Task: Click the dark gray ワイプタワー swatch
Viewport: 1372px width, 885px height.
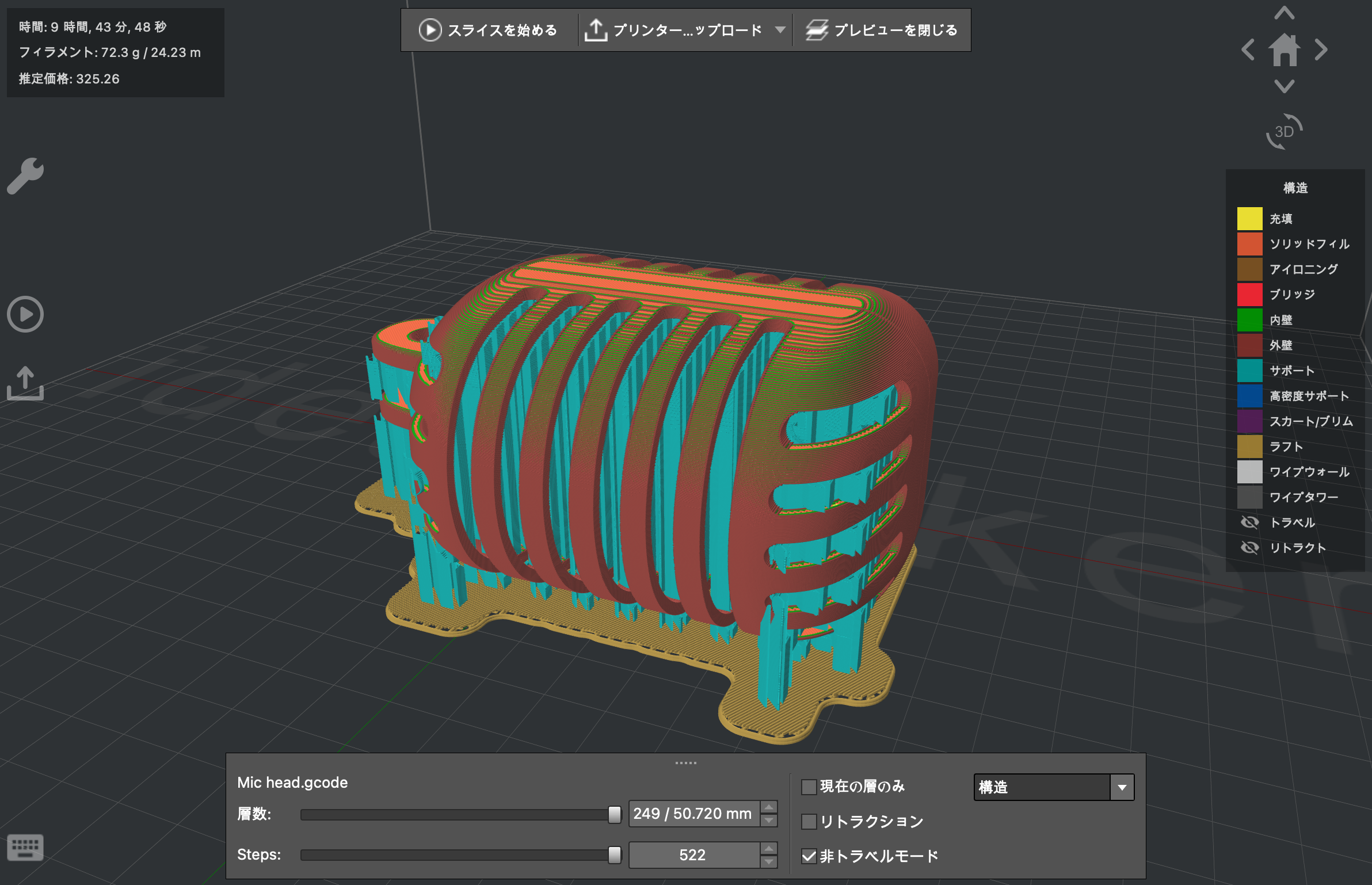Action: [x=1249, y=497]
